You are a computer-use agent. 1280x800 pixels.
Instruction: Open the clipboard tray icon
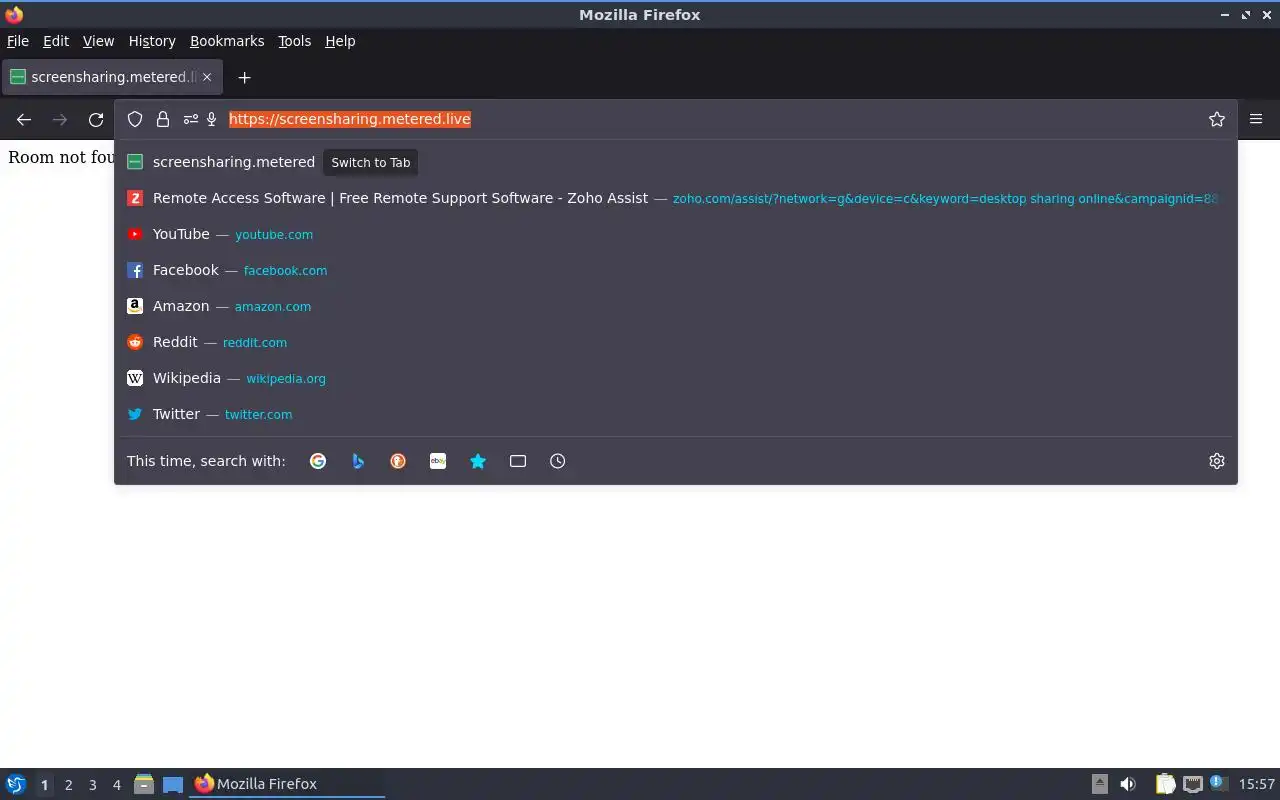click(1166, 784)
